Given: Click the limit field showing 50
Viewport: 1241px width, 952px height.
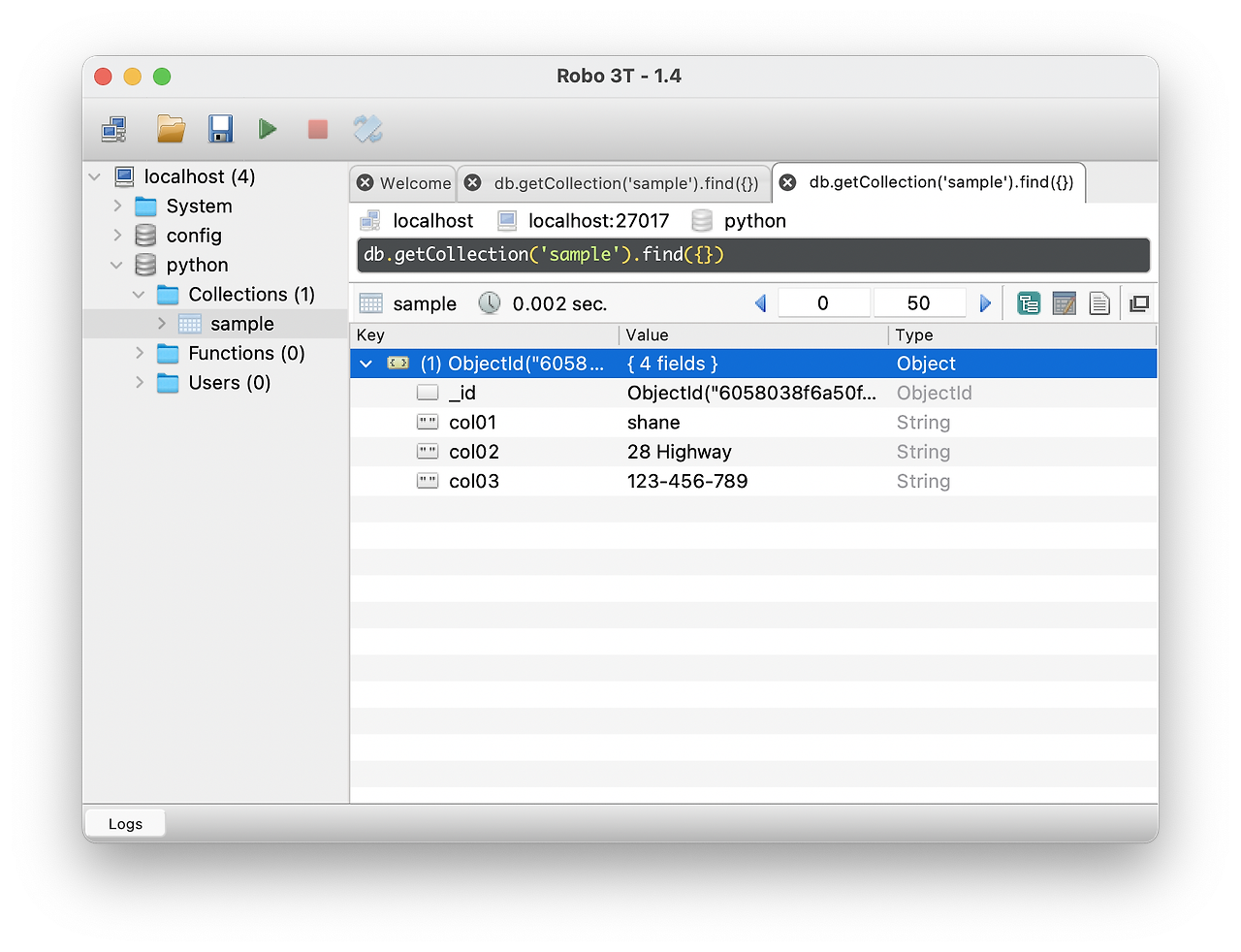Looking at the screenshot, I should (x=919, y=303).
